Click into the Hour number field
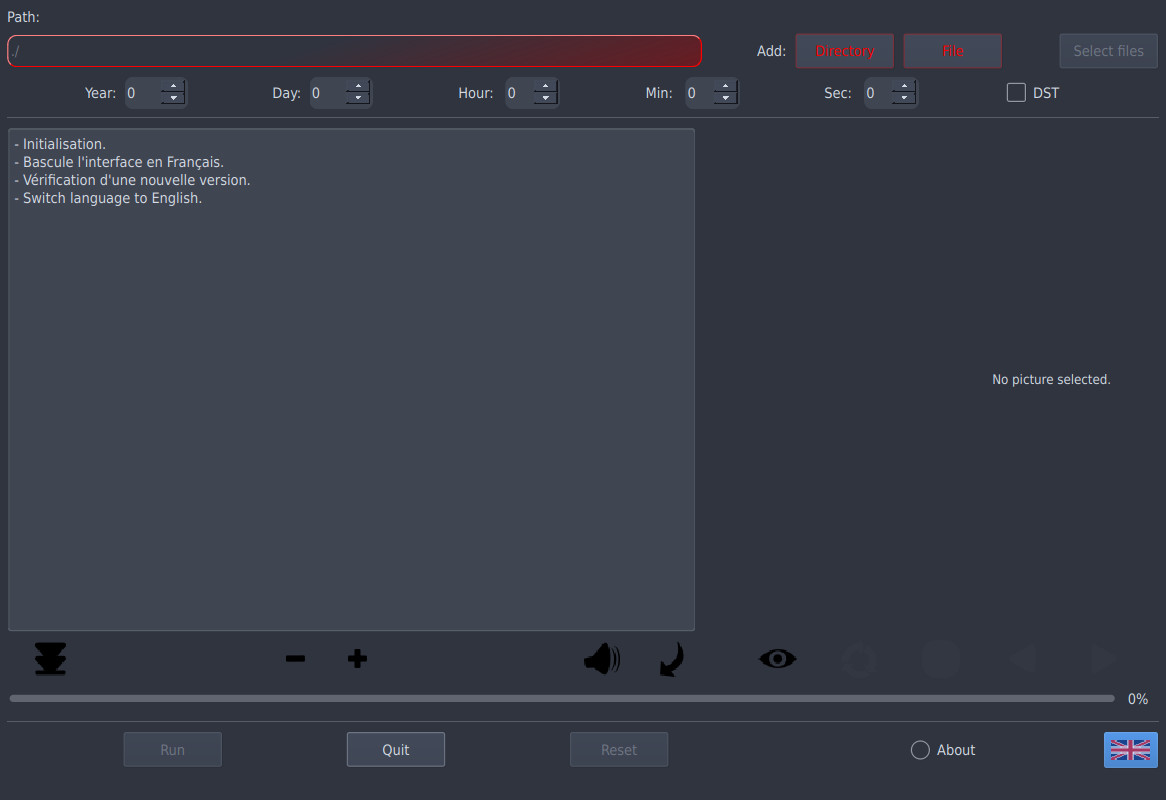 click(x=520, y=93)
